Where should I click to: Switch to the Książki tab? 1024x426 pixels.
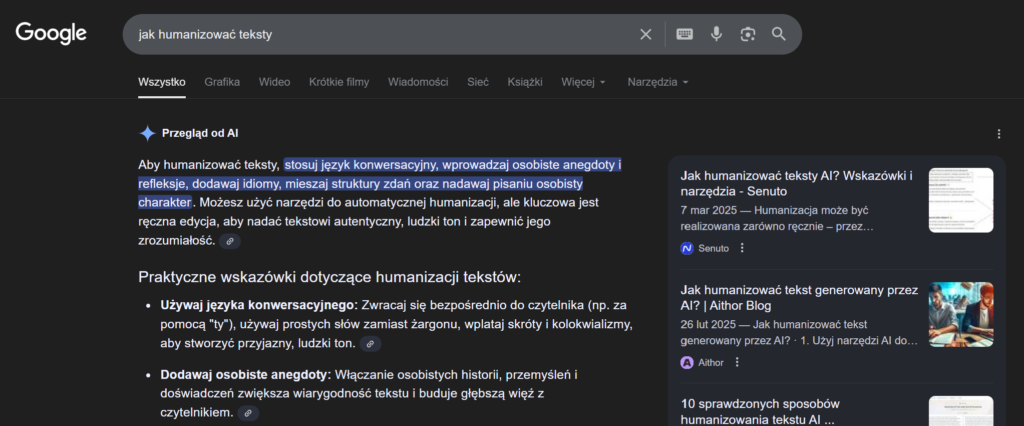click(x=525, y=82)
